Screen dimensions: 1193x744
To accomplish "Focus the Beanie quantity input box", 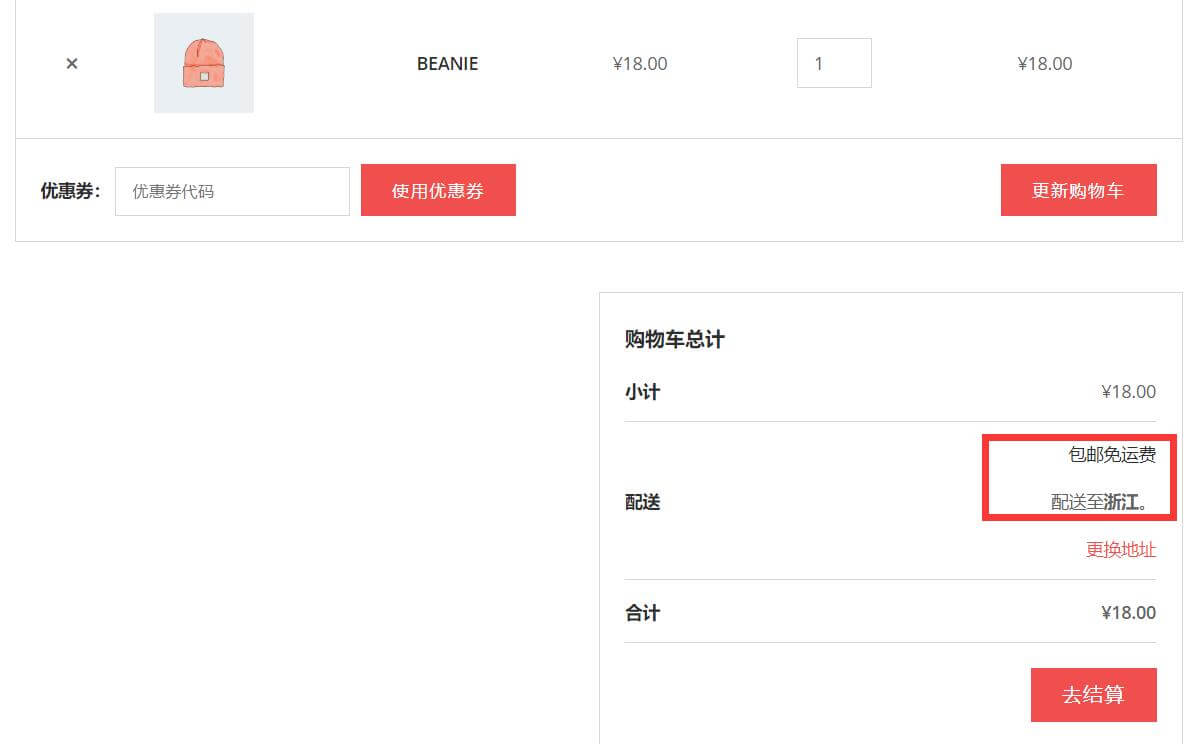I will coord(834,63).
